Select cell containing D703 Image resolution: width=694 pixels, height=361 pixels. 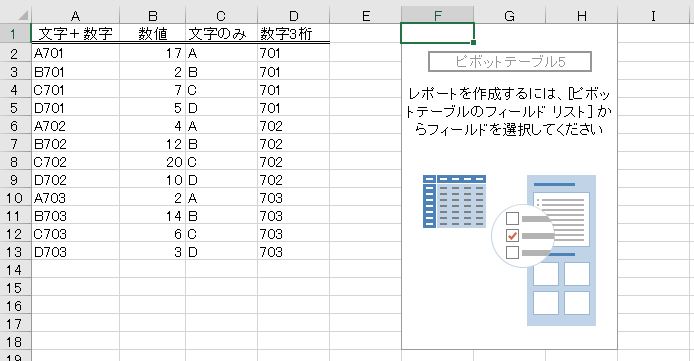point(75,252)
